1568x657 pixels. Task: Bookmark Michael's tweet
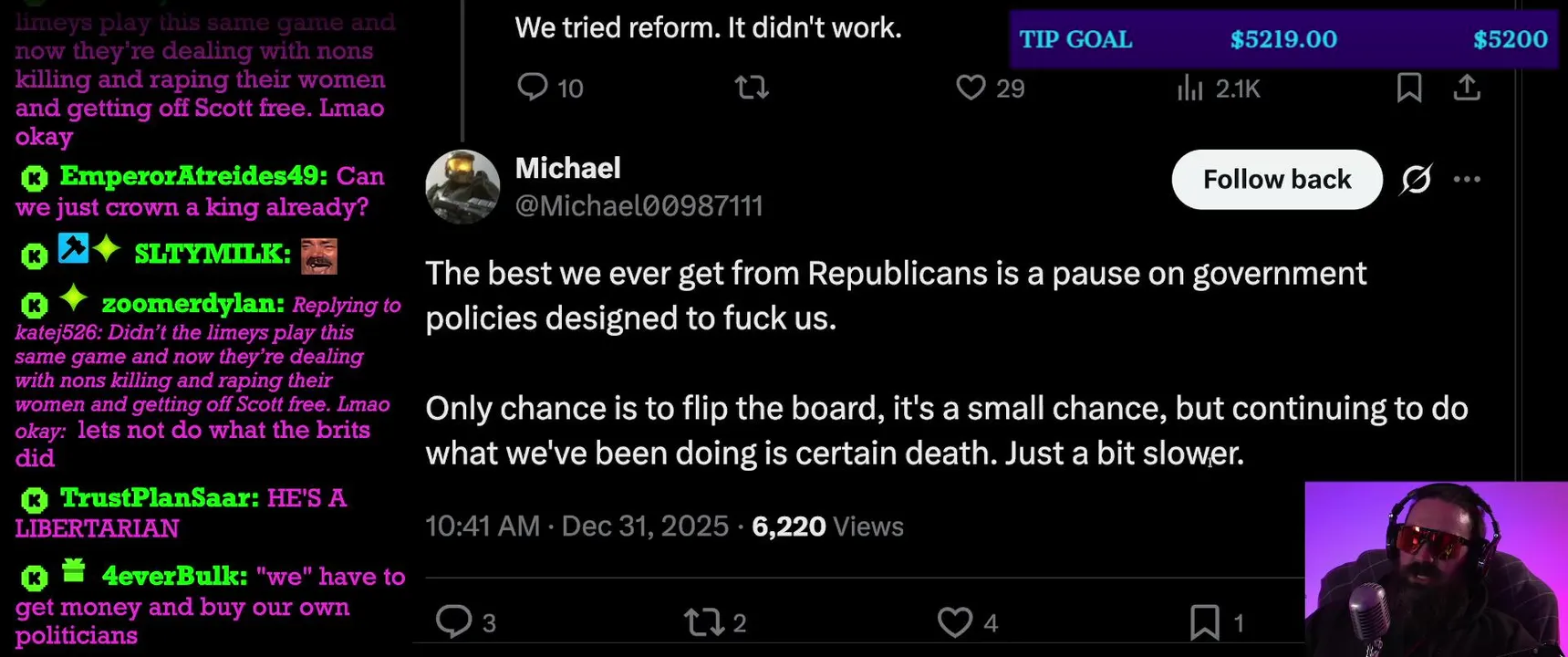(x=1205, y=622)
